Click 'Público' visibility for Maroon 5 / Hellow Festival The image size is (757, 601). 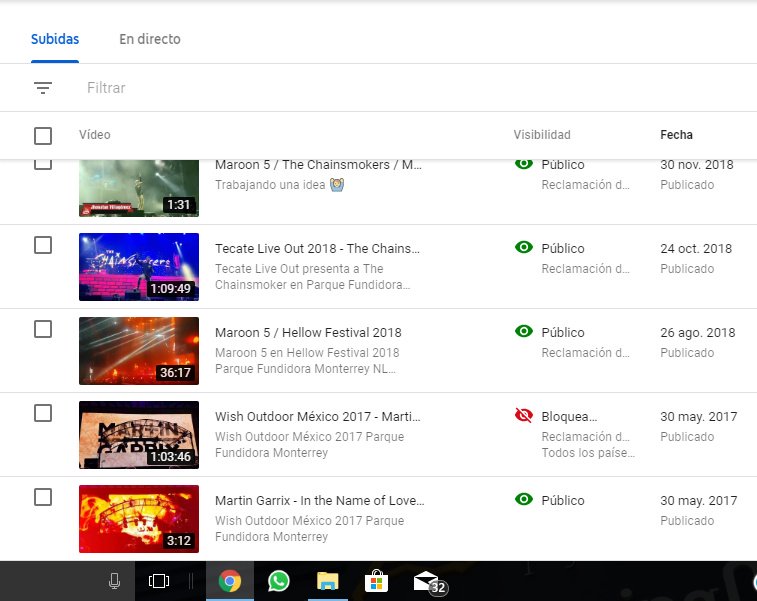tap(563, 333)
